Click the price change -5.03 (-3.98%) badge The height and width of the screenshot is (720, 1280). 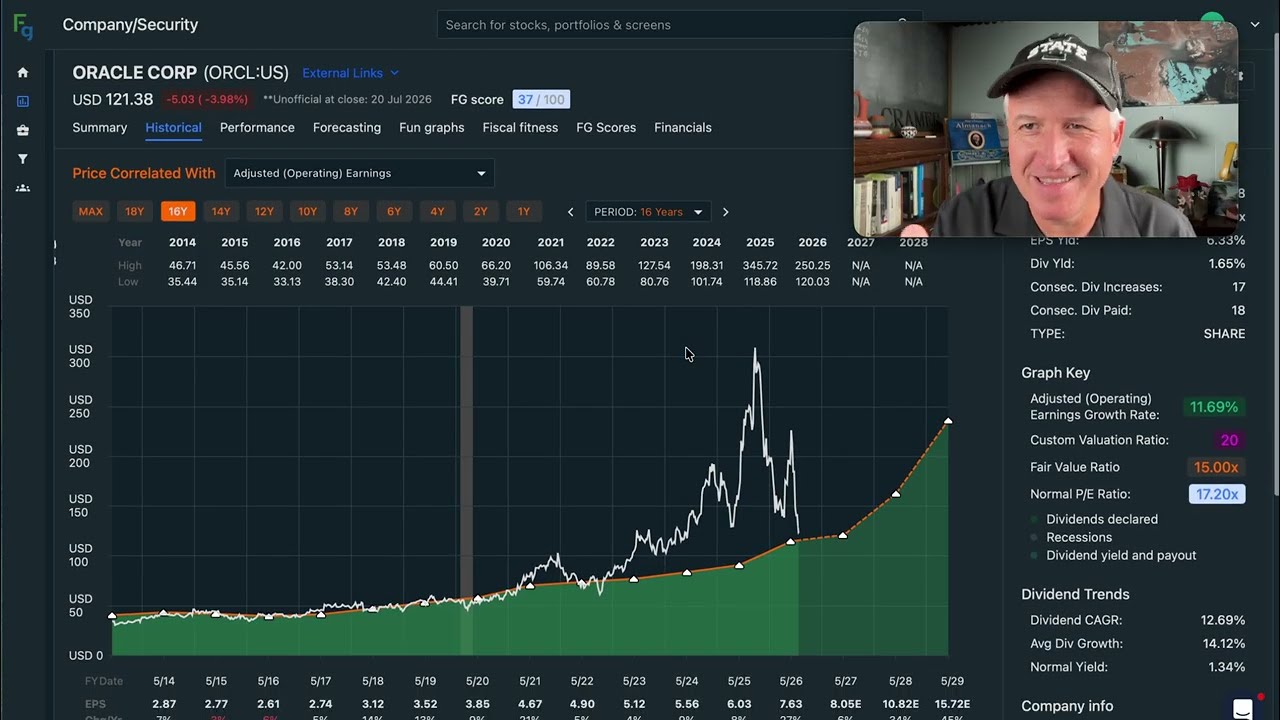[207, 99]
